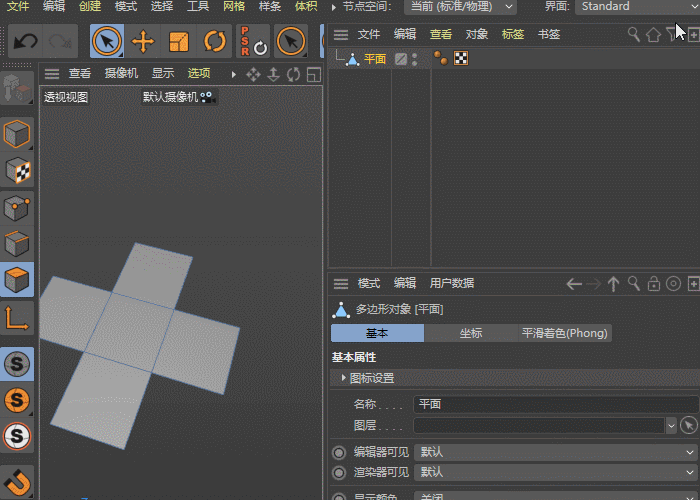Click the UVW checkered tag on 平面

click(461, 58)
